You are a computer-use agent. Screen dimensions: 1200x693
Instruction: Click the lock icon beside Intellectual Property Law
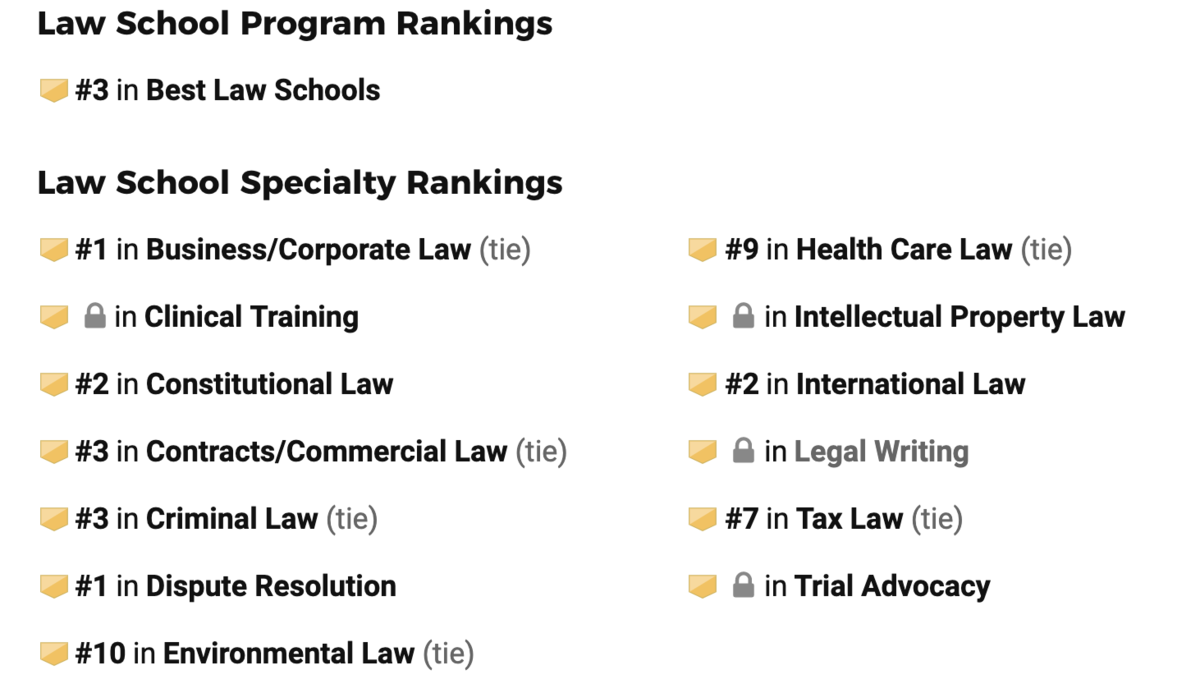pyautogui.click(x=743, y=317)
